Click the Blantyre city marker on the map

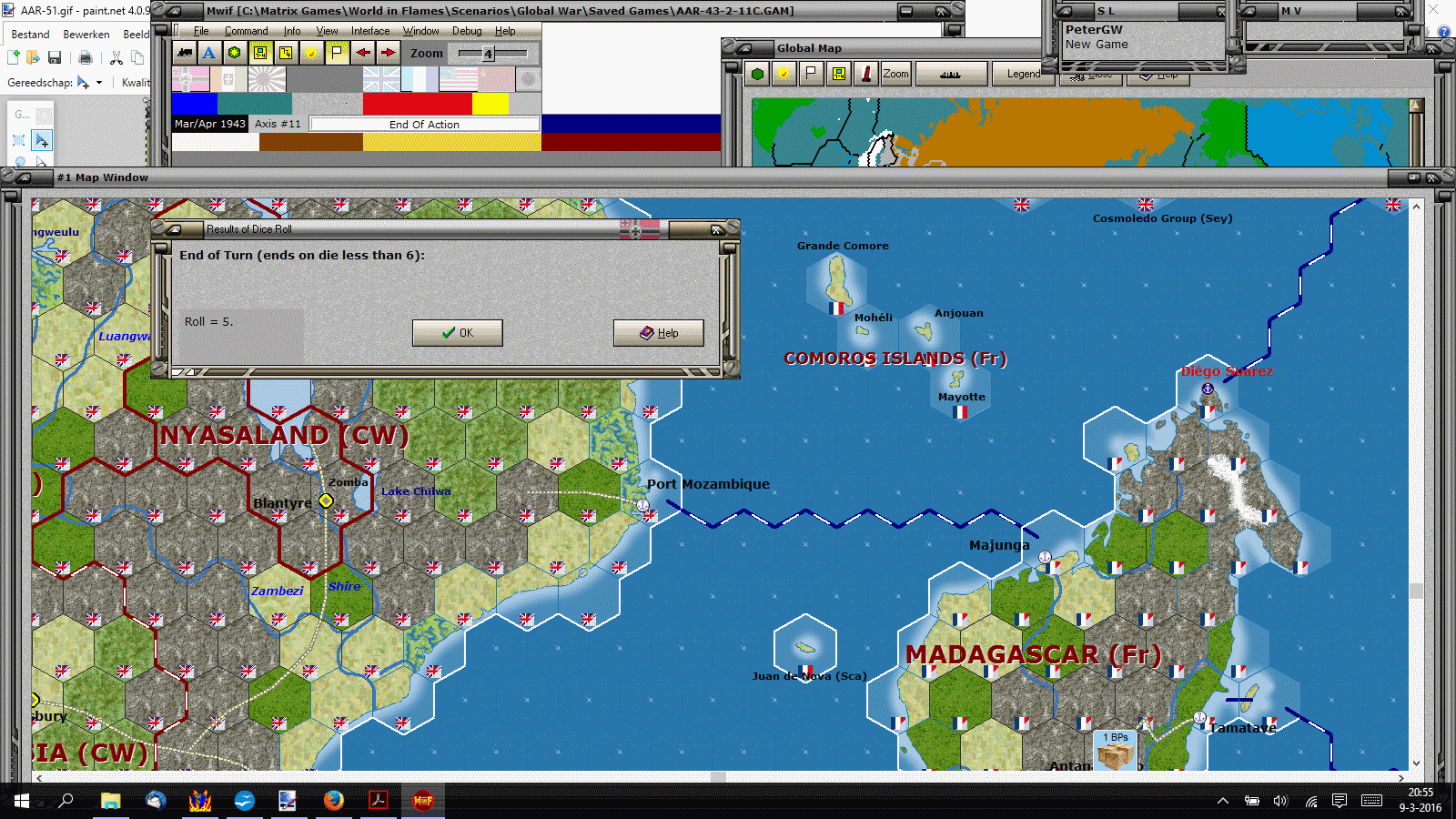(x=326, y=500)
